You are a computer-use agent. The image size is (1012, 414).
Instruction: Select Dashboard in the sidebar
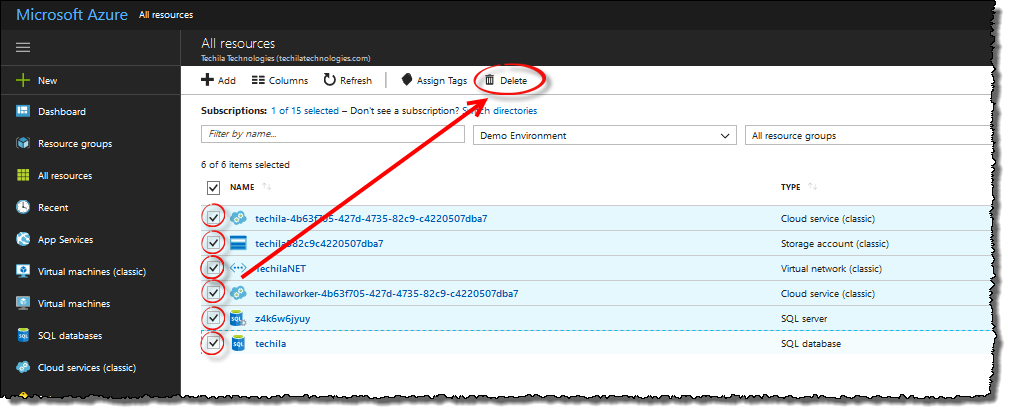point(62,112)
